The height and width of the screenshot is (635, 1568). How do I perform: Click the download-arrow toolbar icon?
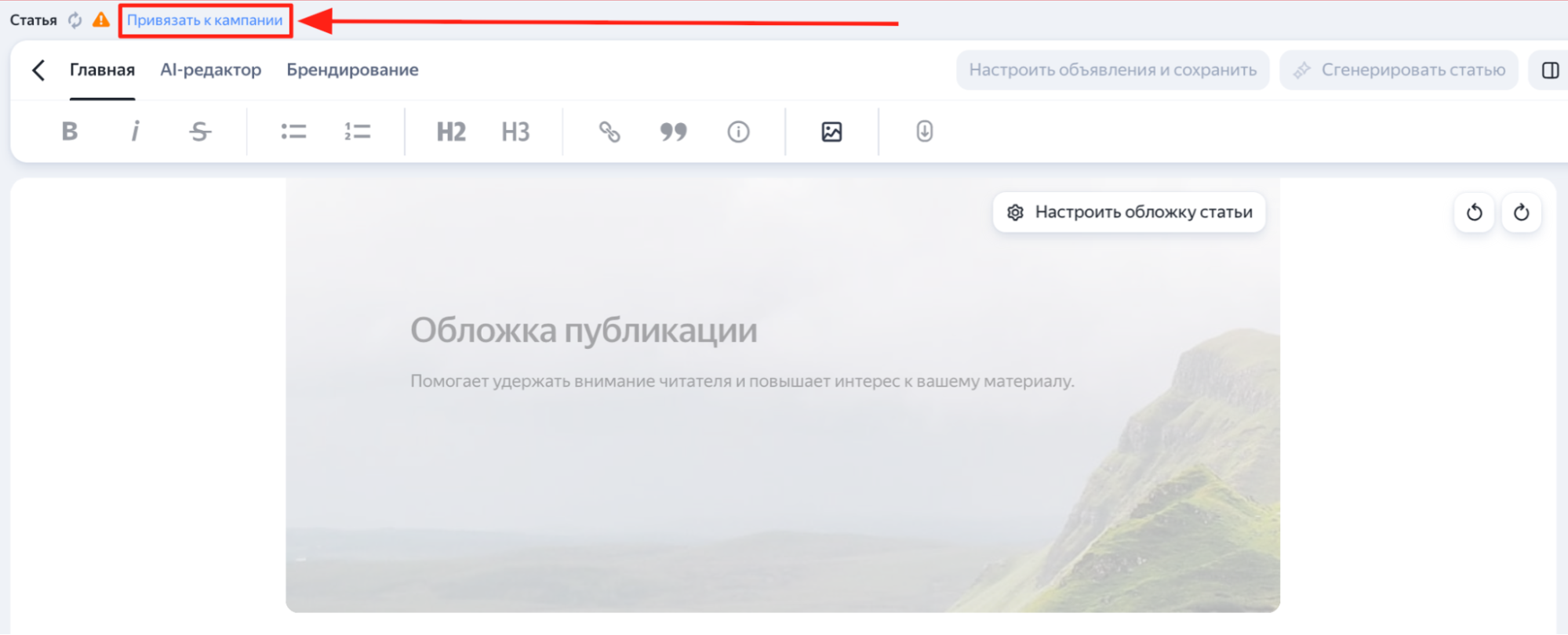click(925, 131)
